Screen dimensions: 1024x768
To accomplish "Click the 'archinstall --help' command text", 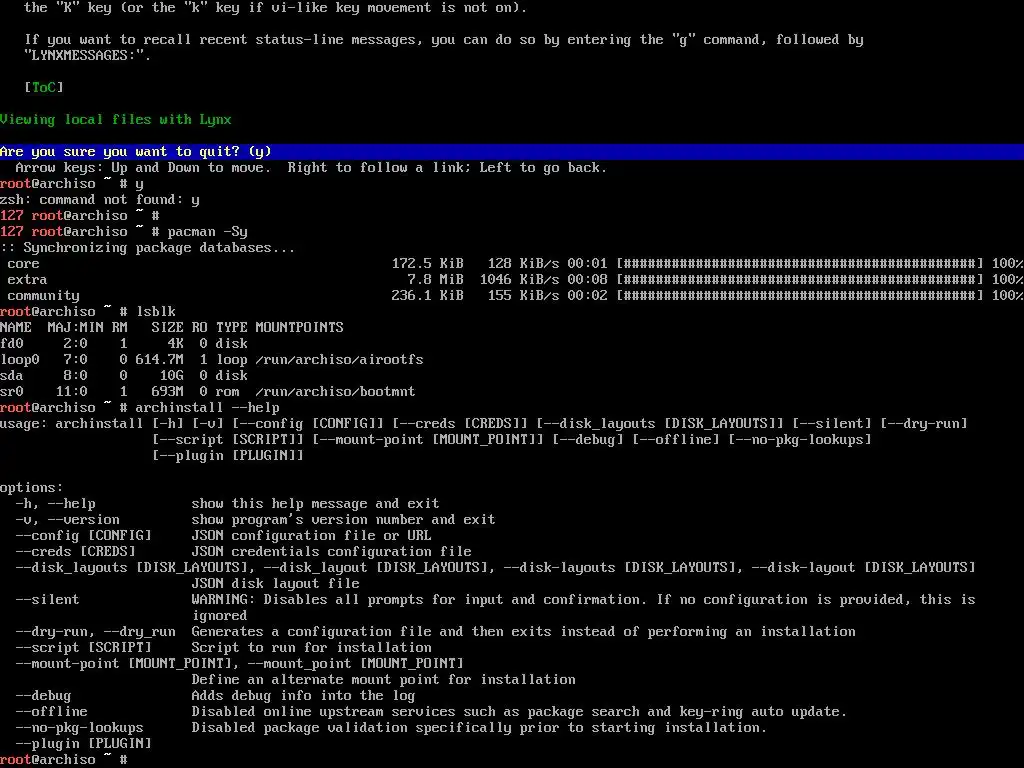I will (x=208, y=408).
